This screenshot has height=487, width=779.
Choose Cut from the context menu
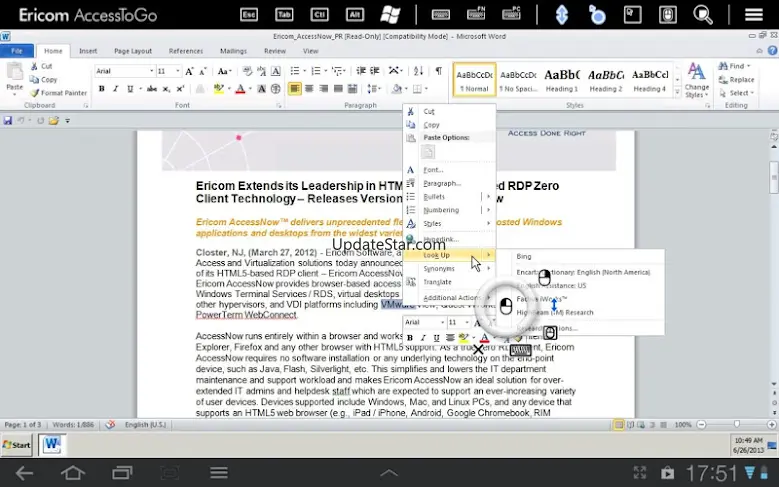pyautogui.click(x=449, y=111)
